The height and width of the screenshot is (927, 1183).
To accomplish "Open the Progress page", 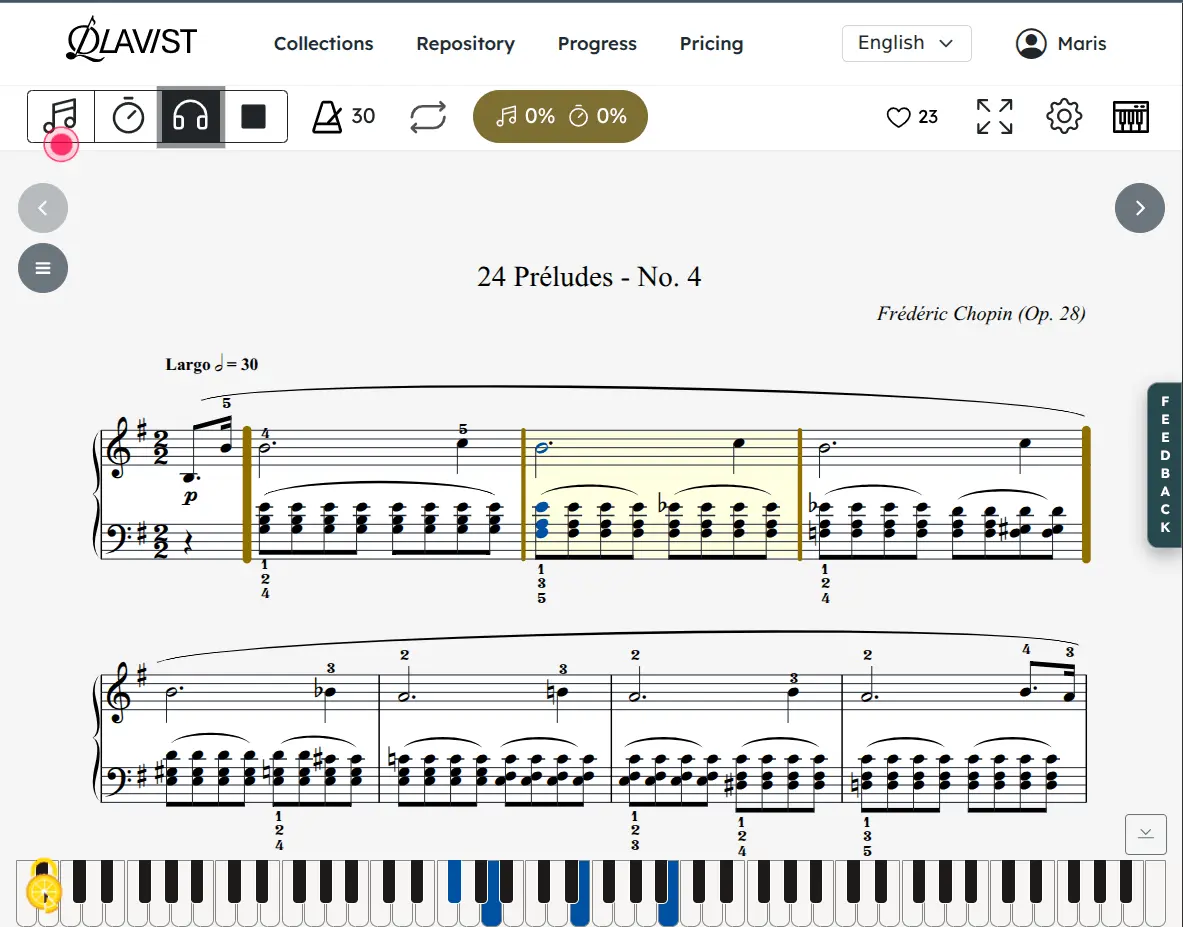I will coord(597,44).
